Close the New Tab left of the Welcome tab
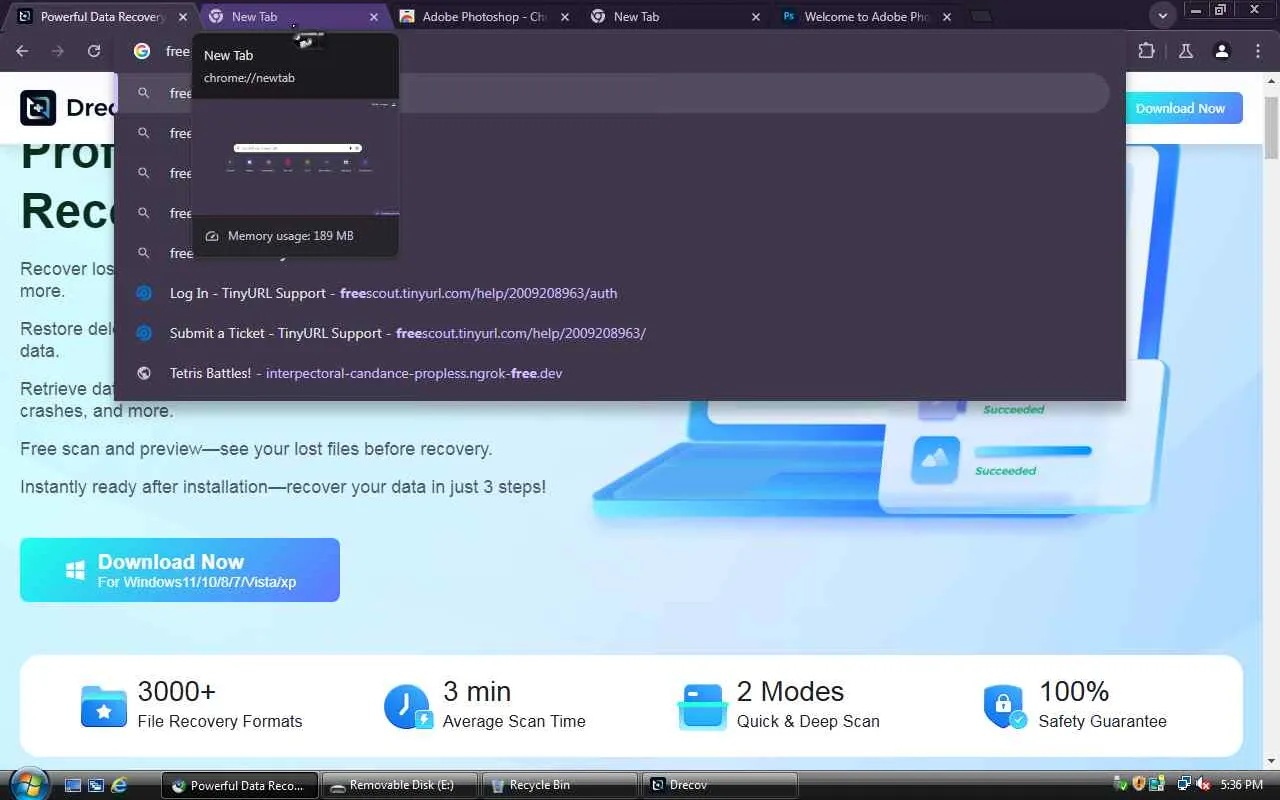The width and height of the screenshot is (1280, 800). point(756,17)
